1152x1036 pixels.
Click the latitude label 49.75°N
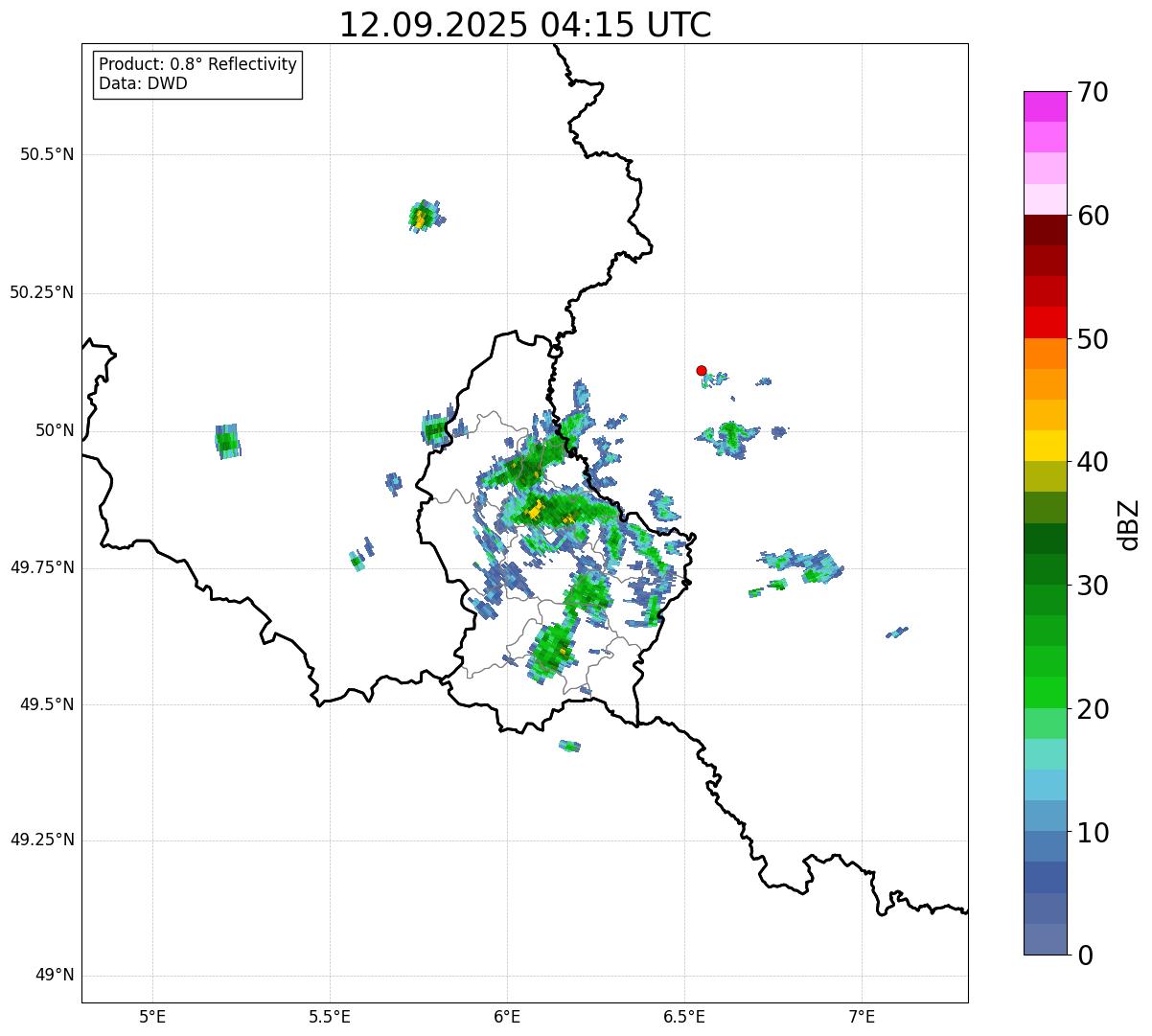point(42,567)
